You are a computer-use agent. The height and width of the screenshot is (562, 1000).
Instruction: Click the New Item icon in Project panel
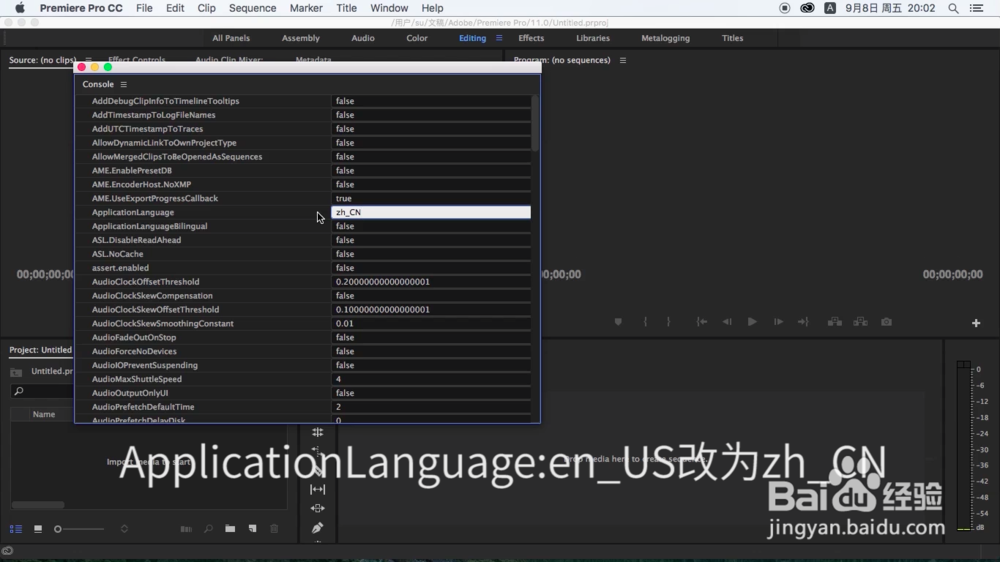tap(253, 529)
